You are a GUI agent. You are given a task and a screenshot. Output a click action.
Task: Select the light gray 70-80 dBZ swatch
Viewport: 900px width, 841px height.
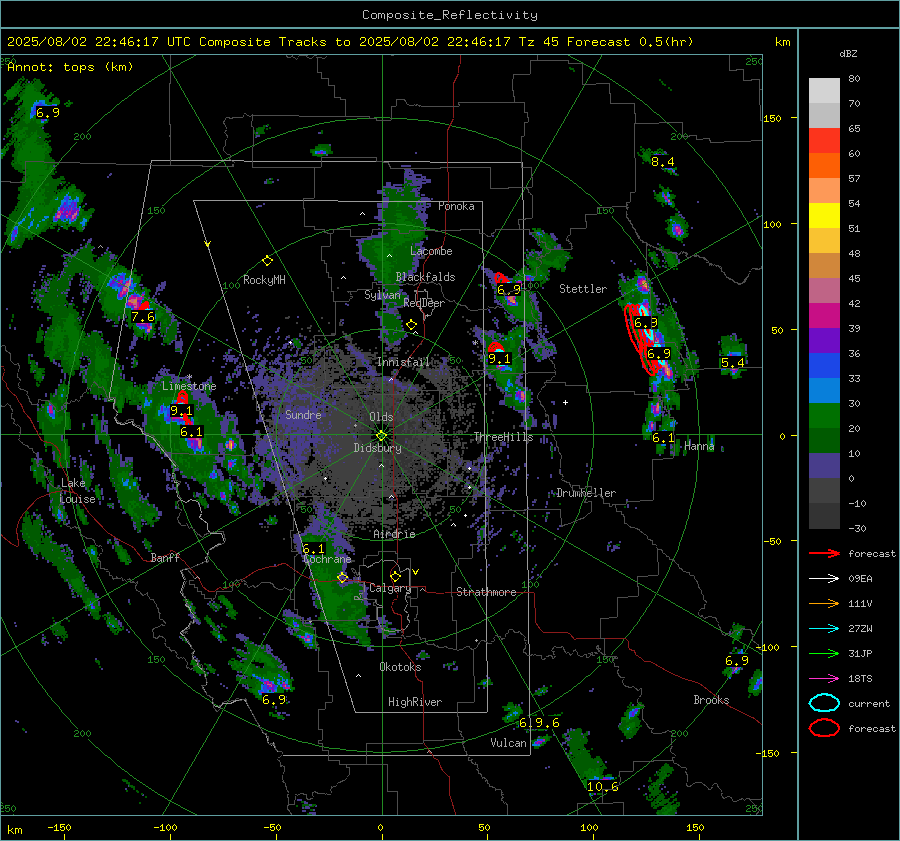pos(824,91)
